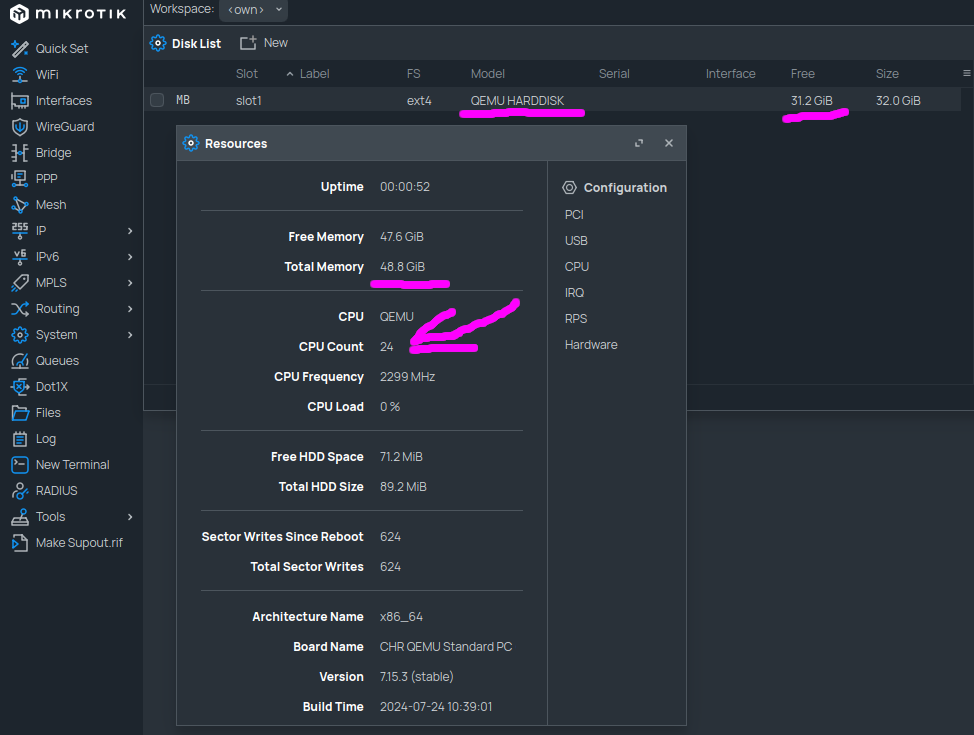The height and width of the screenshot is (735, 974).
Task: Open IRQ in Resources configuration
Action: coord(574,293)
